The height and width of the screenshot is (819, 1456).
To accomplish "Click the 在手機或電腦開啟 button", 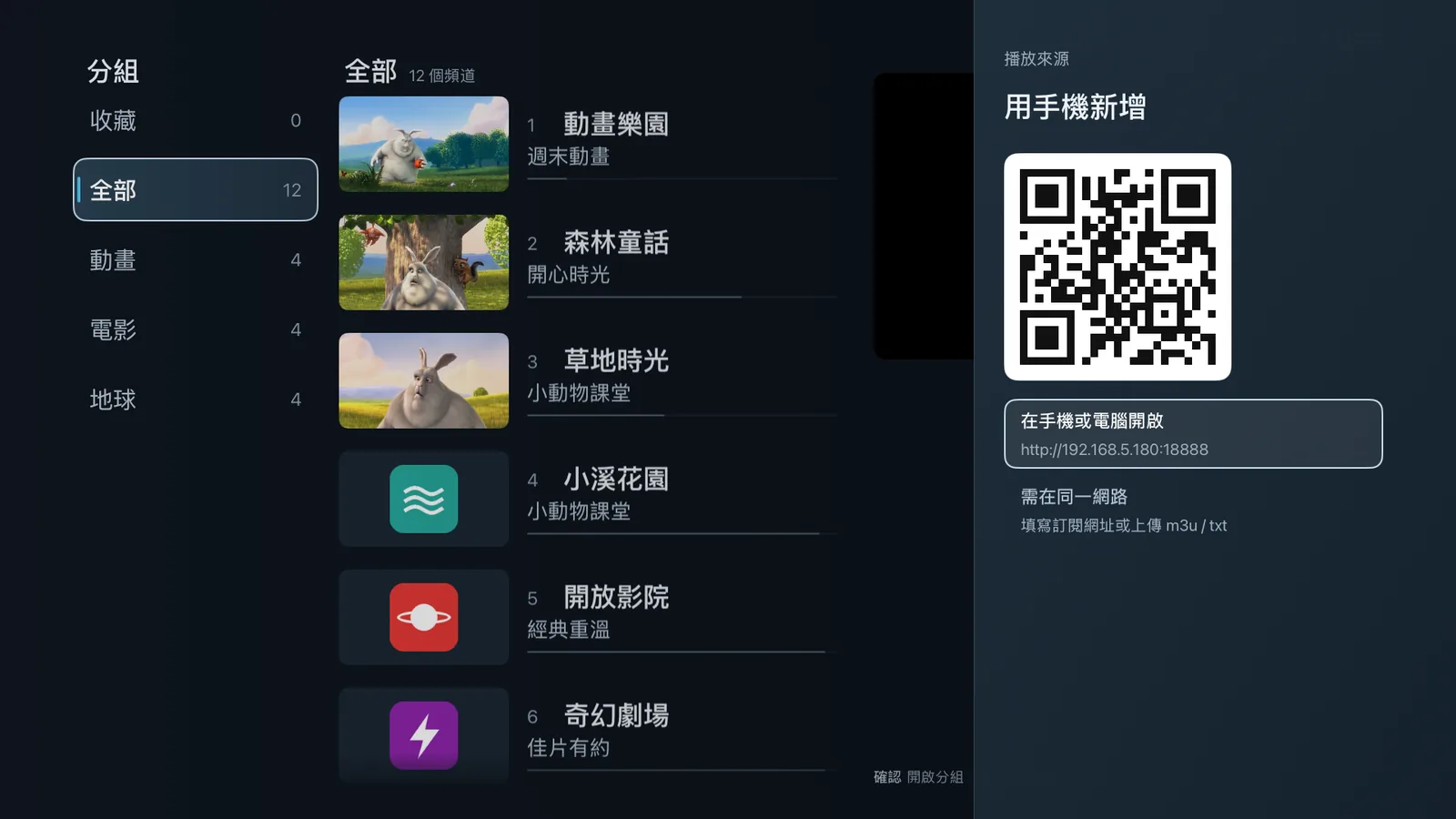I will pos(1193,434).
